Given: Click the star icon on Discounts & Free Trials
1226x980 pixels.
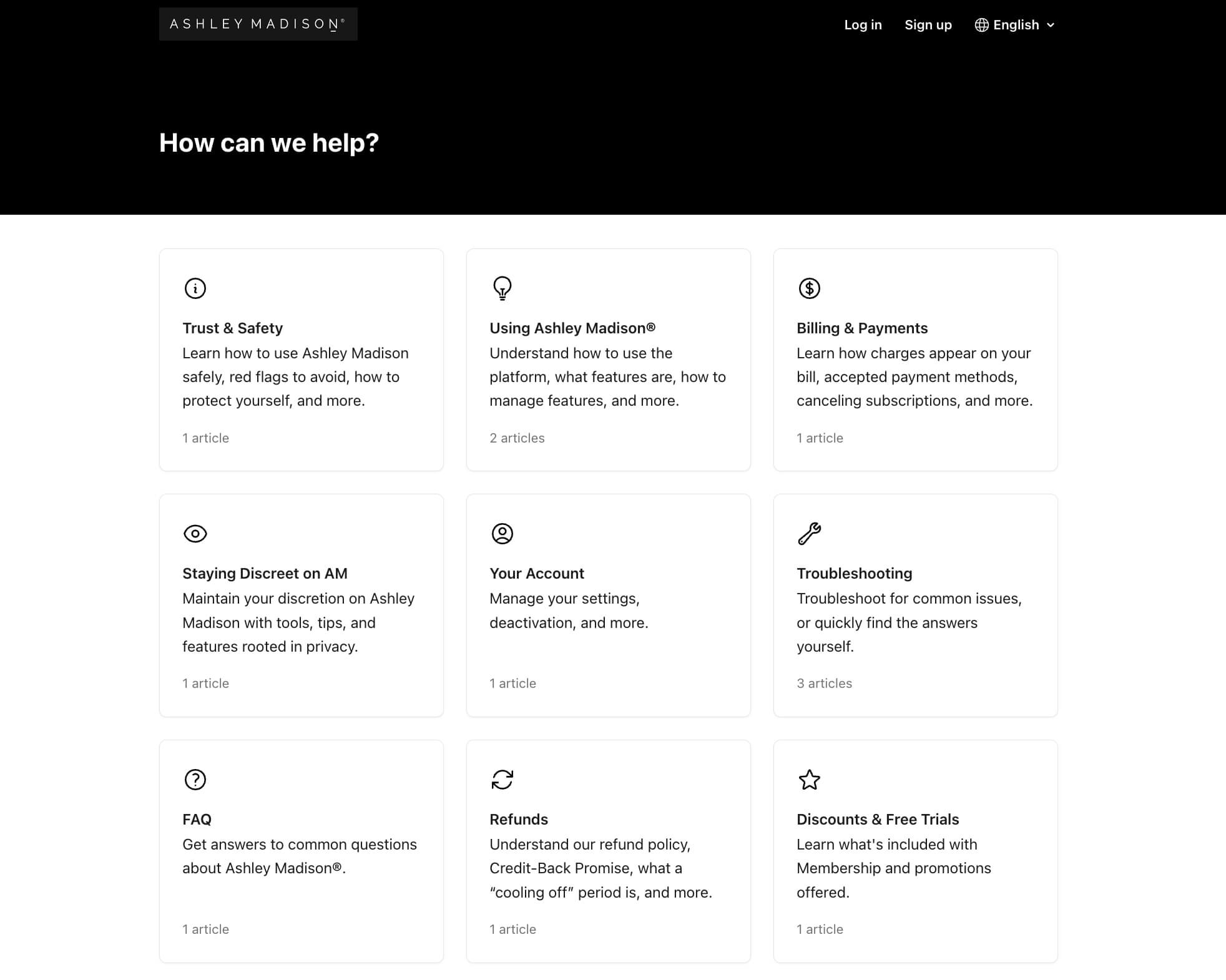Looking at the screenshot, I should click(x=810, y=779).
